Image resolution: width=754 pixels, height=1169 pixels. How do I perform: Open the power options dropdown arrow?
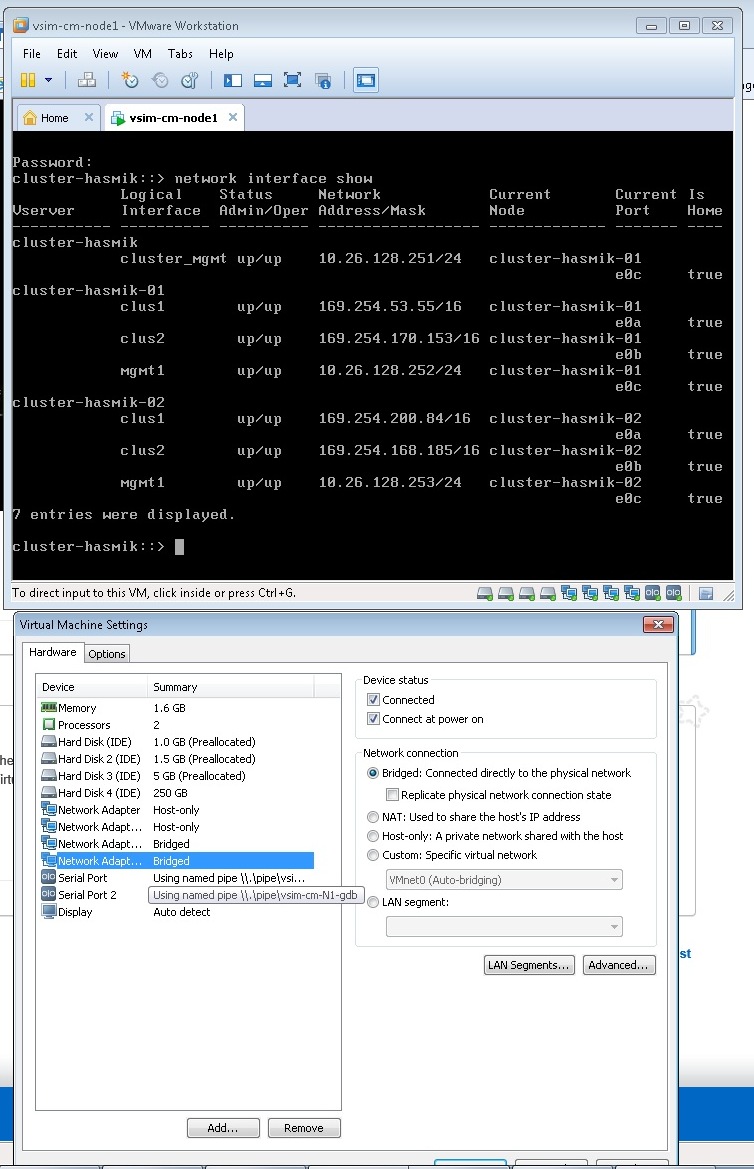pyautogui.click(x=48, y=80)
